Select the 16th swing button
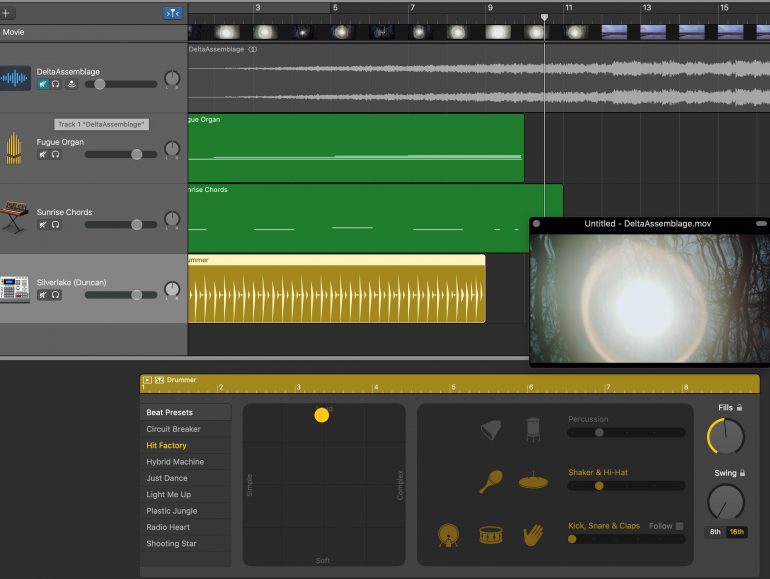This screenshot has height=579, width=770. [737, 532]
